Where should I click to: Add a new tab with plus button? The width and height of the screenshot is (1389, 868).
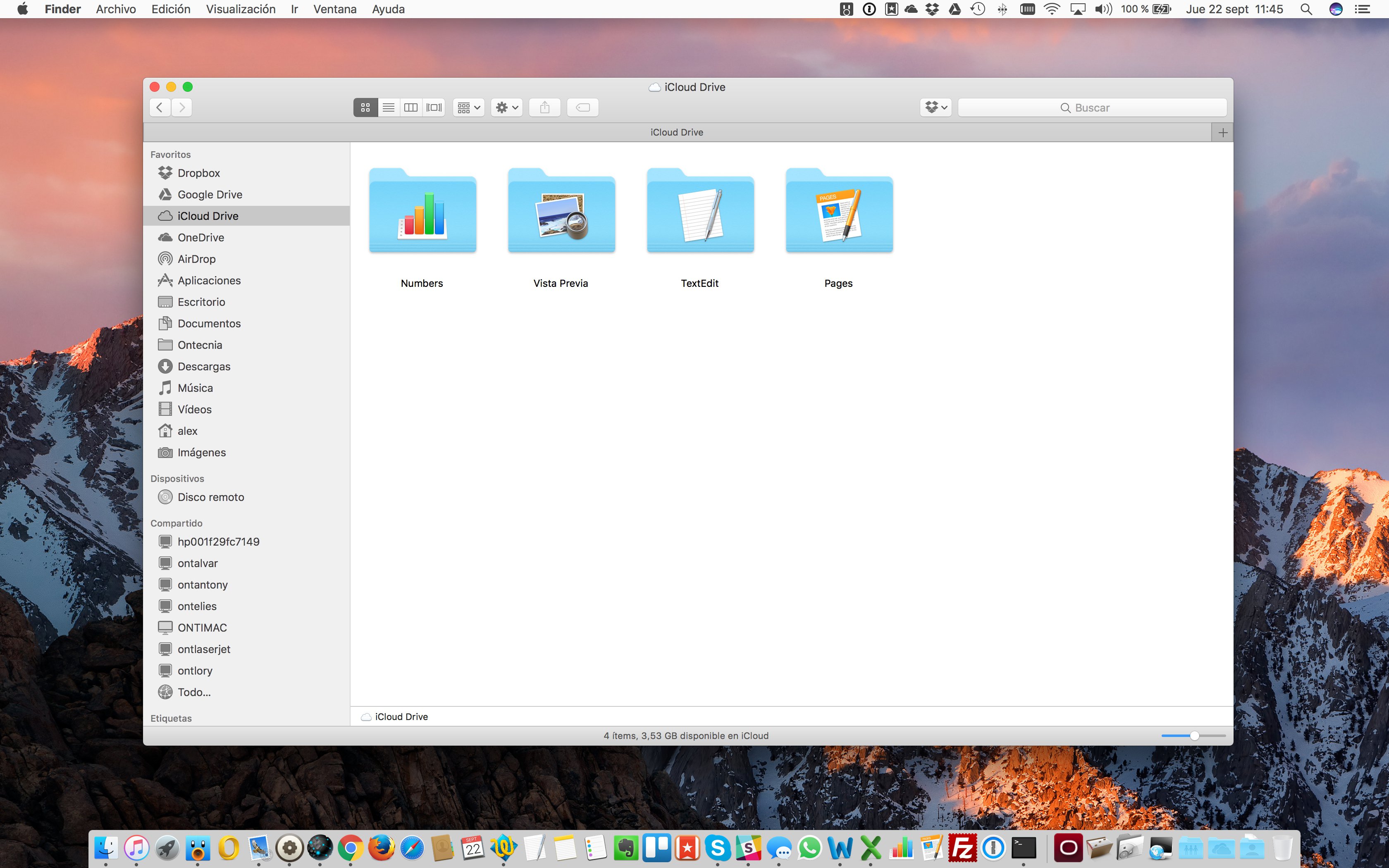(x=1222, y=133)
